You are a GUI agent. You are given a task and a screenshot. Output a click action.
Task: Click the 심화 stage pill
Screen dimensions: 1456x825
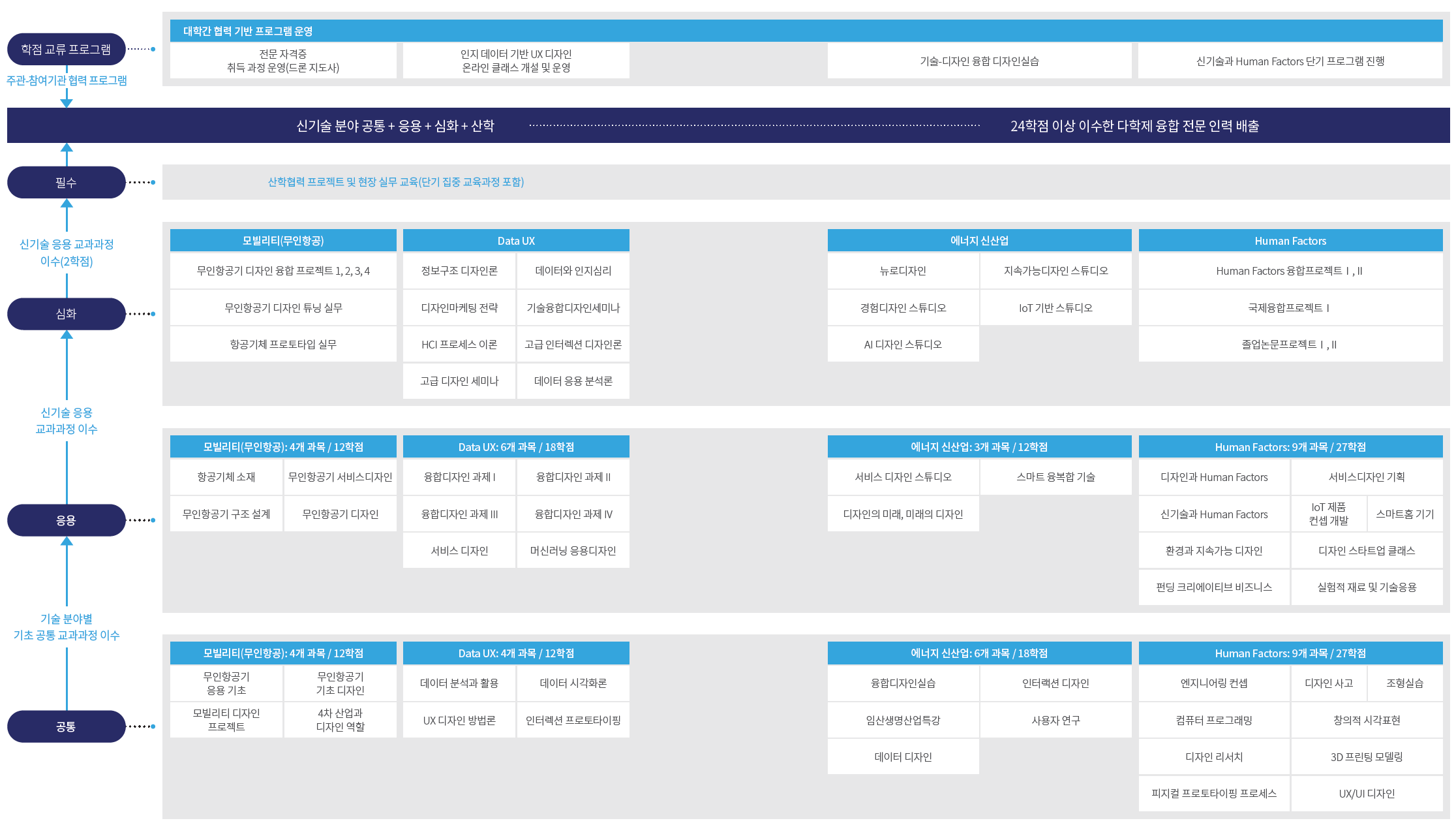(66, 314)
